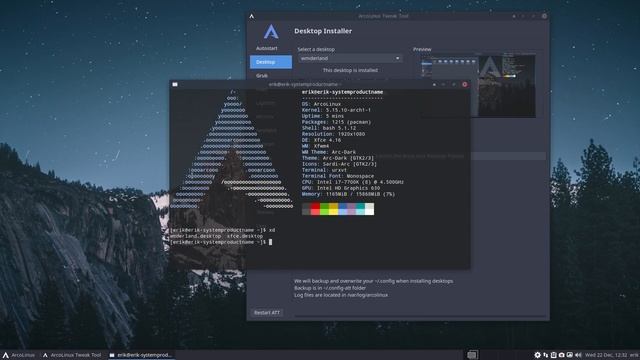Click the terminal prompt cursor line
This screenshot has width=640, height=360.
221,242
